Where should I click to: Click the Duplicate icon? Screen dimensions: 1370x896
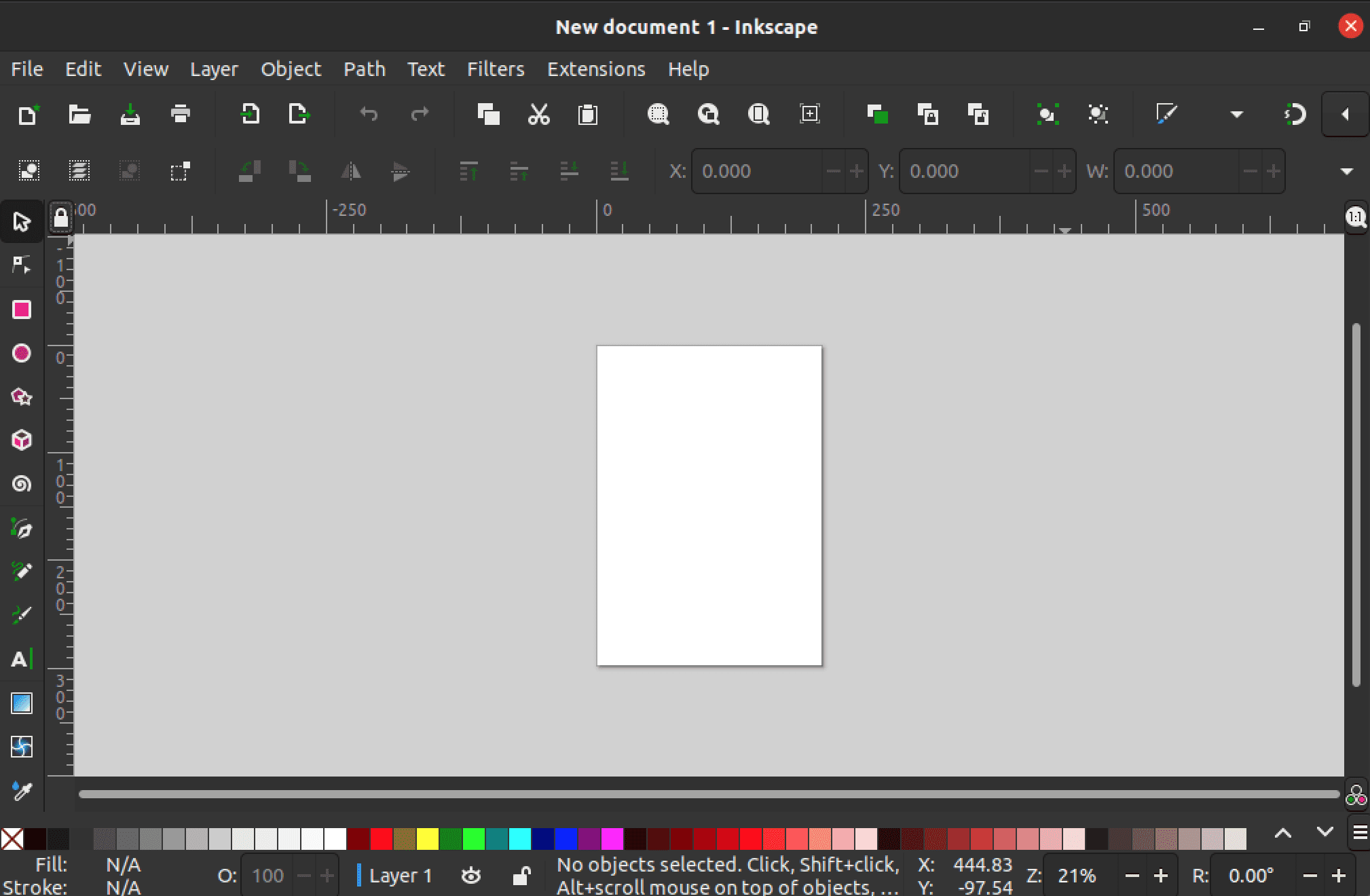(877, 114)
